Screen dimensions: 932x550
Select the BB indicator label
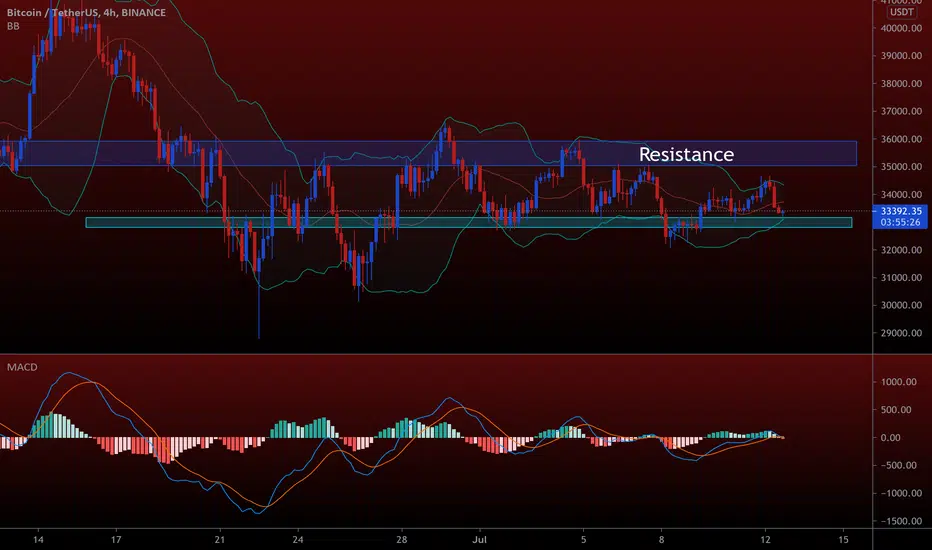point(13,26)
